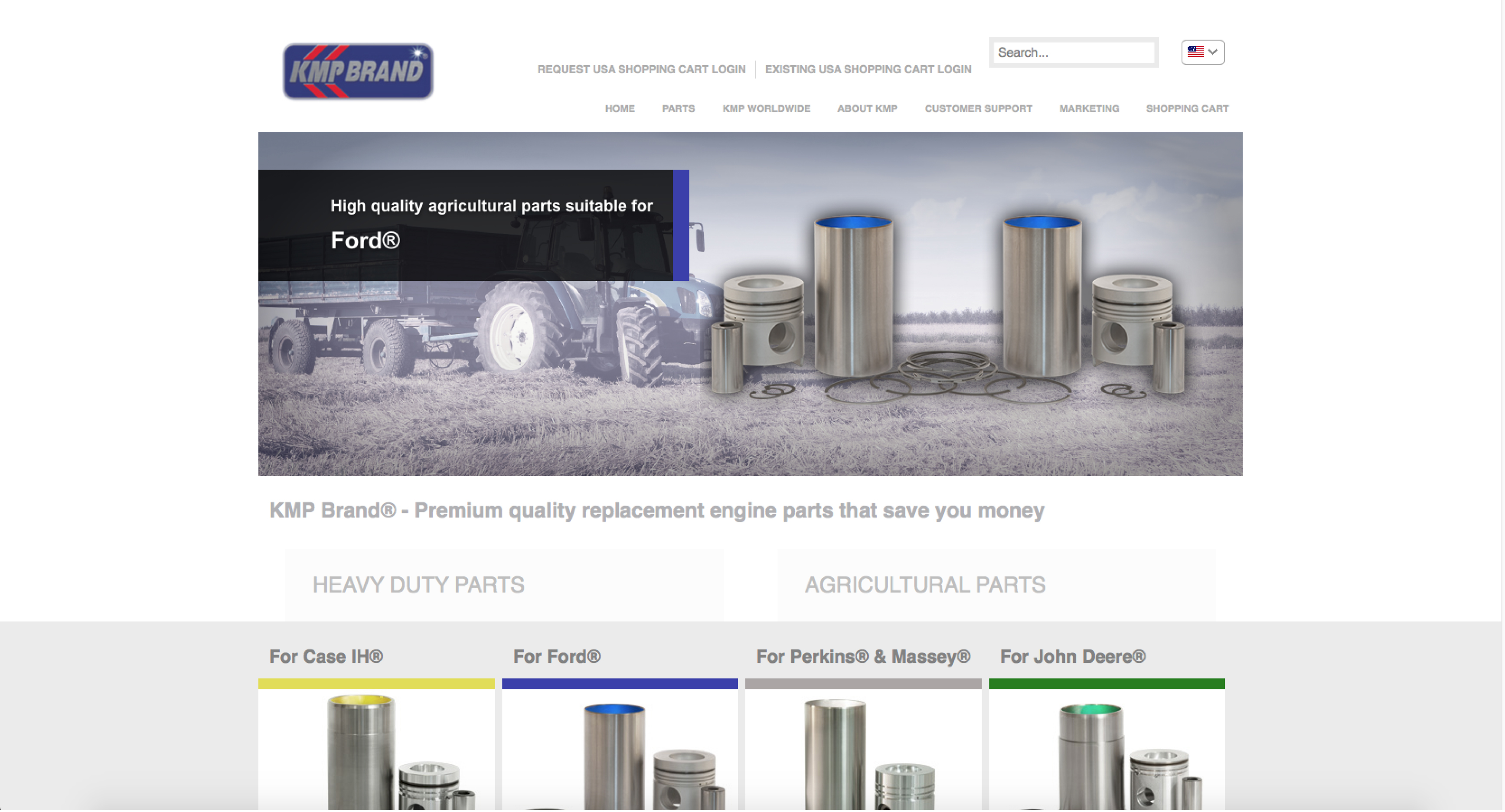
Task: Select the About KMP menu
Action: click(867, 109)
